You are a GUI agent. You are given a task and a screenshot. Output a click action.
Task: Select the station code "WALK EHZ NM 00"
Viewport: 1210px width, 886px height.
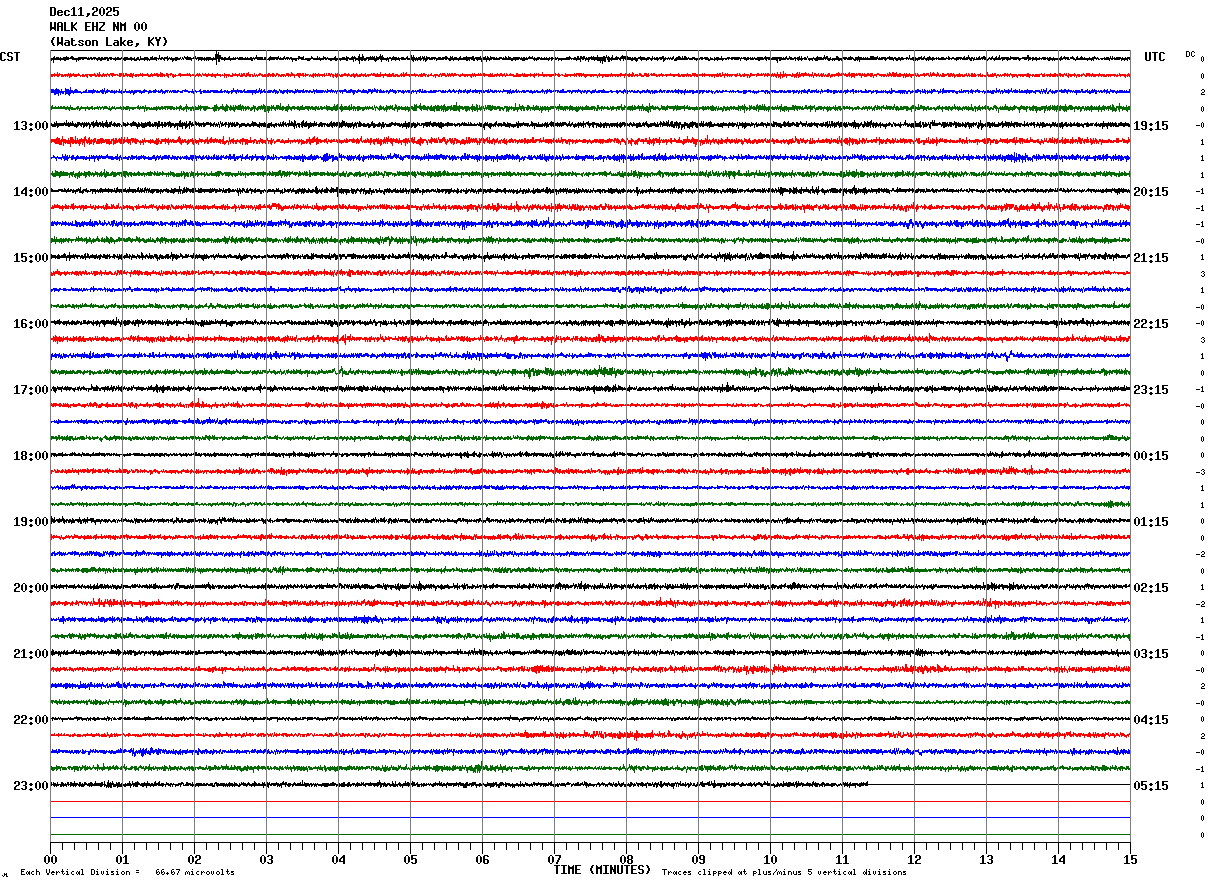point(98,27)
